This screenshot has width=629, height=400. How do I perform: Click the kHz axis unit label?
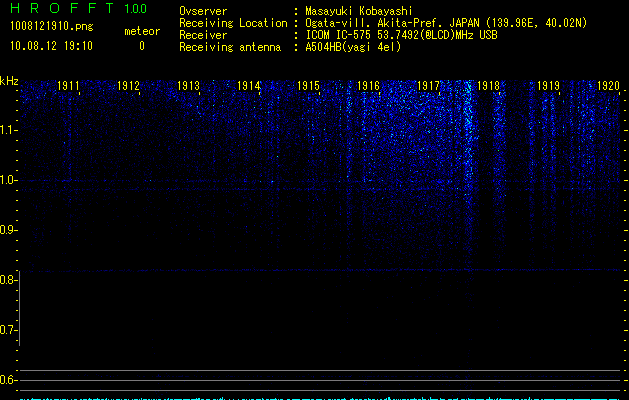9,81
